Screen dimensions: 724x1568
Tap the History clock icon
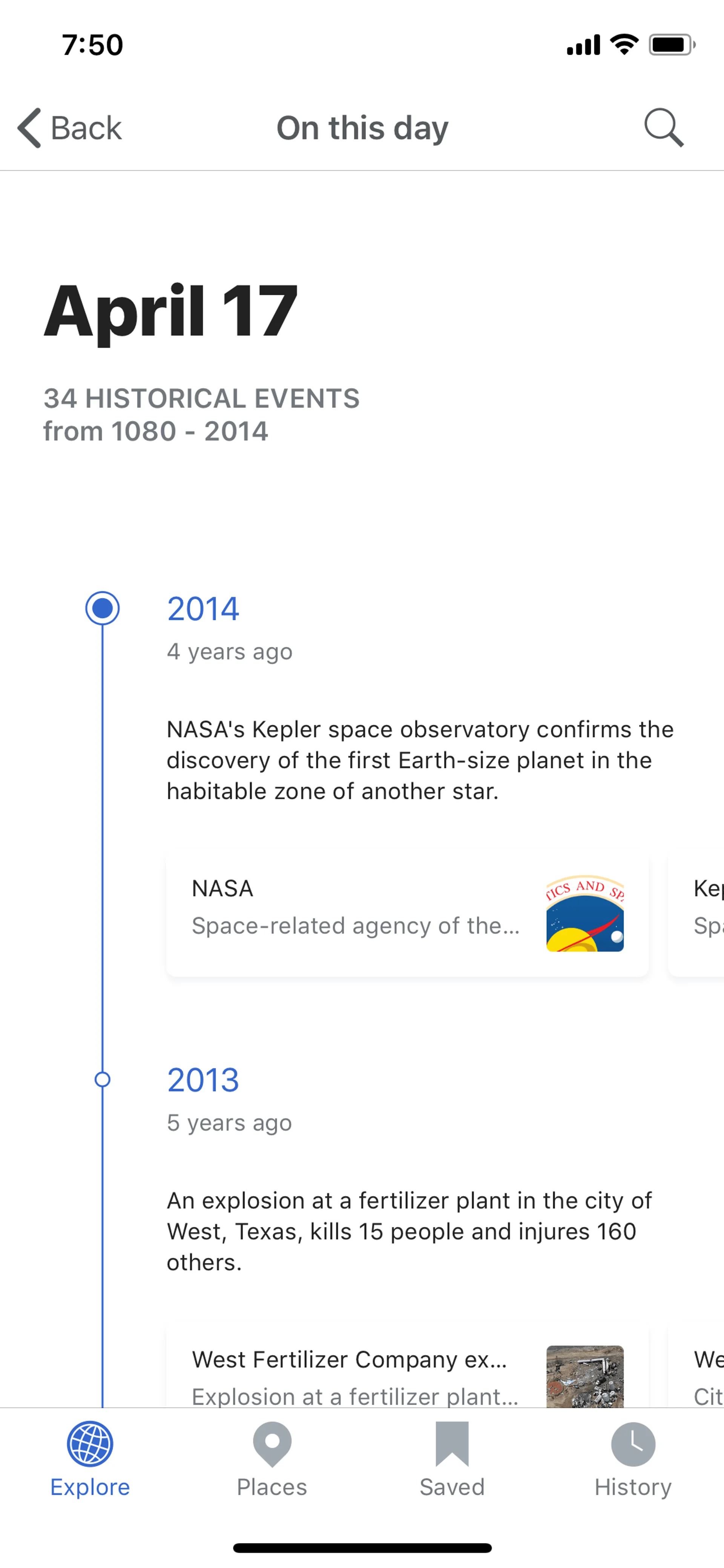[633, 1444]
